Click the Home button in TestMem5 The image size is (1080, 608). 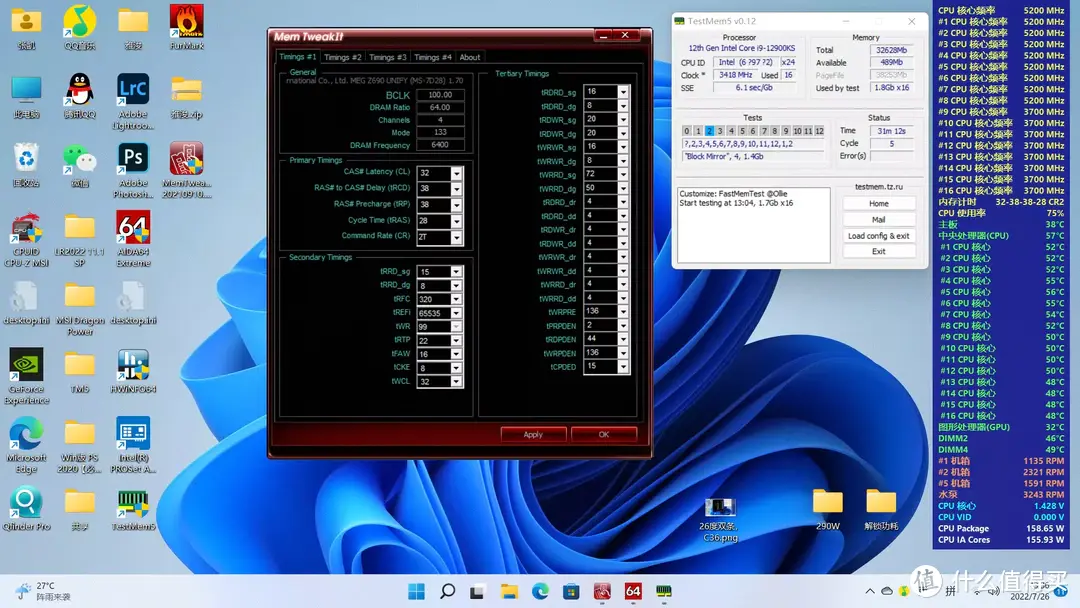[879, 204]
